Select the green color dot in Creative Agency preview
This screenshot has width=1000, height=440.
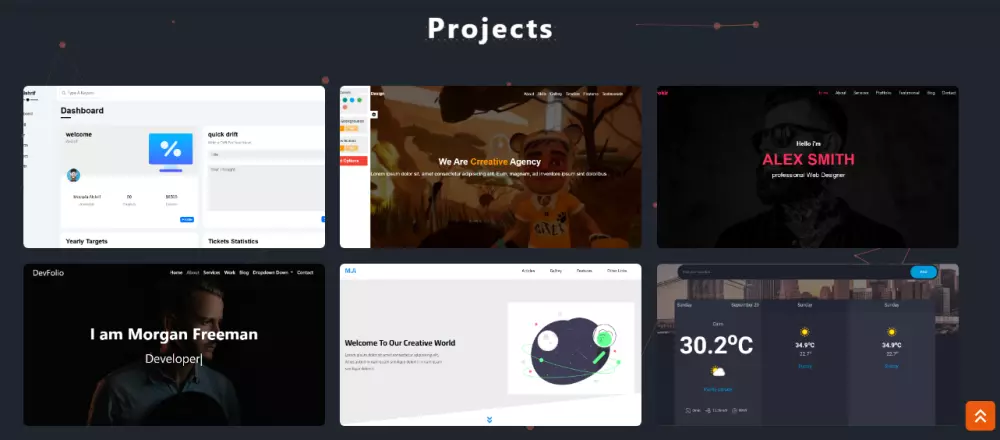point(359,100)
